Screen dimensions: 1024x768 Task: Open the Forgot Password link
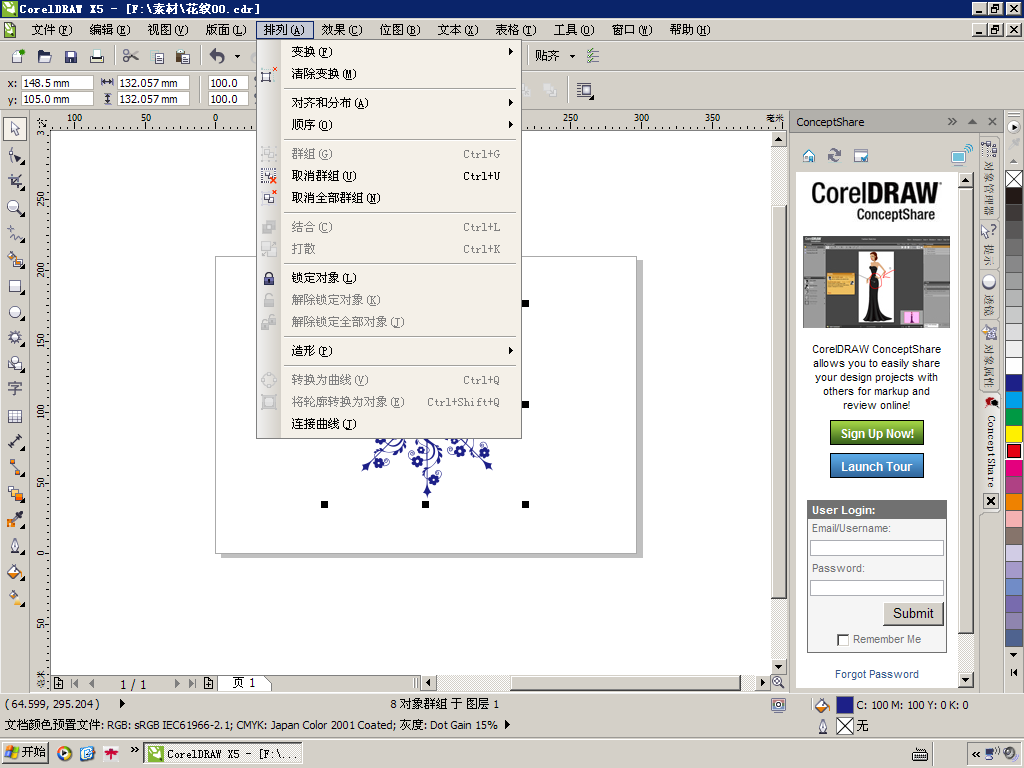pos(876,674)
